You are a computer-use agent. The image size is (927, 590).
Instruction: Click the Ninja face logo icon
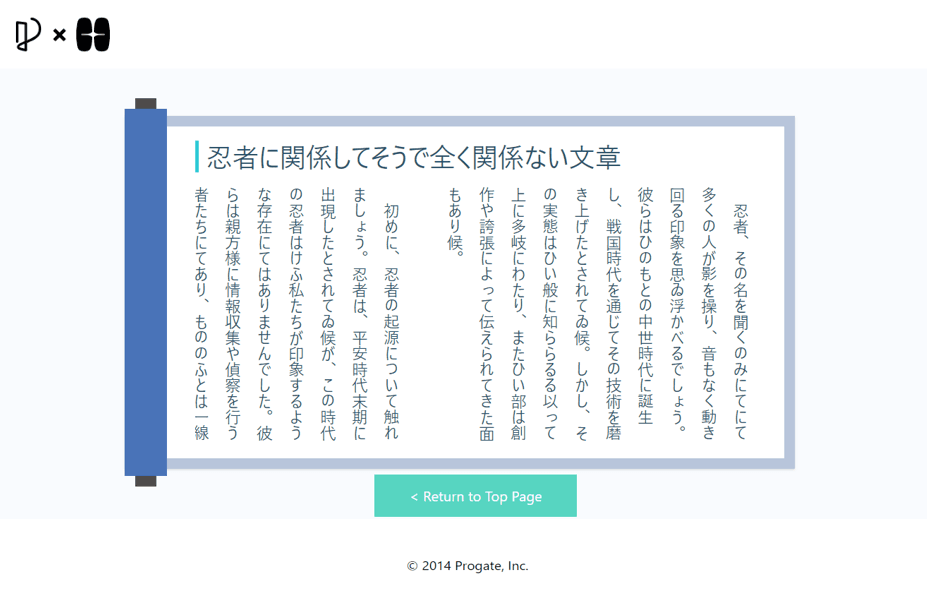coord(93,35)
